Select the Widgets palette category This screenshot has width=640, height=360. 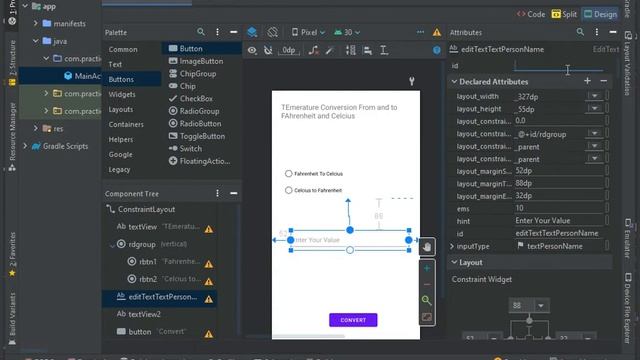(122, 94)
